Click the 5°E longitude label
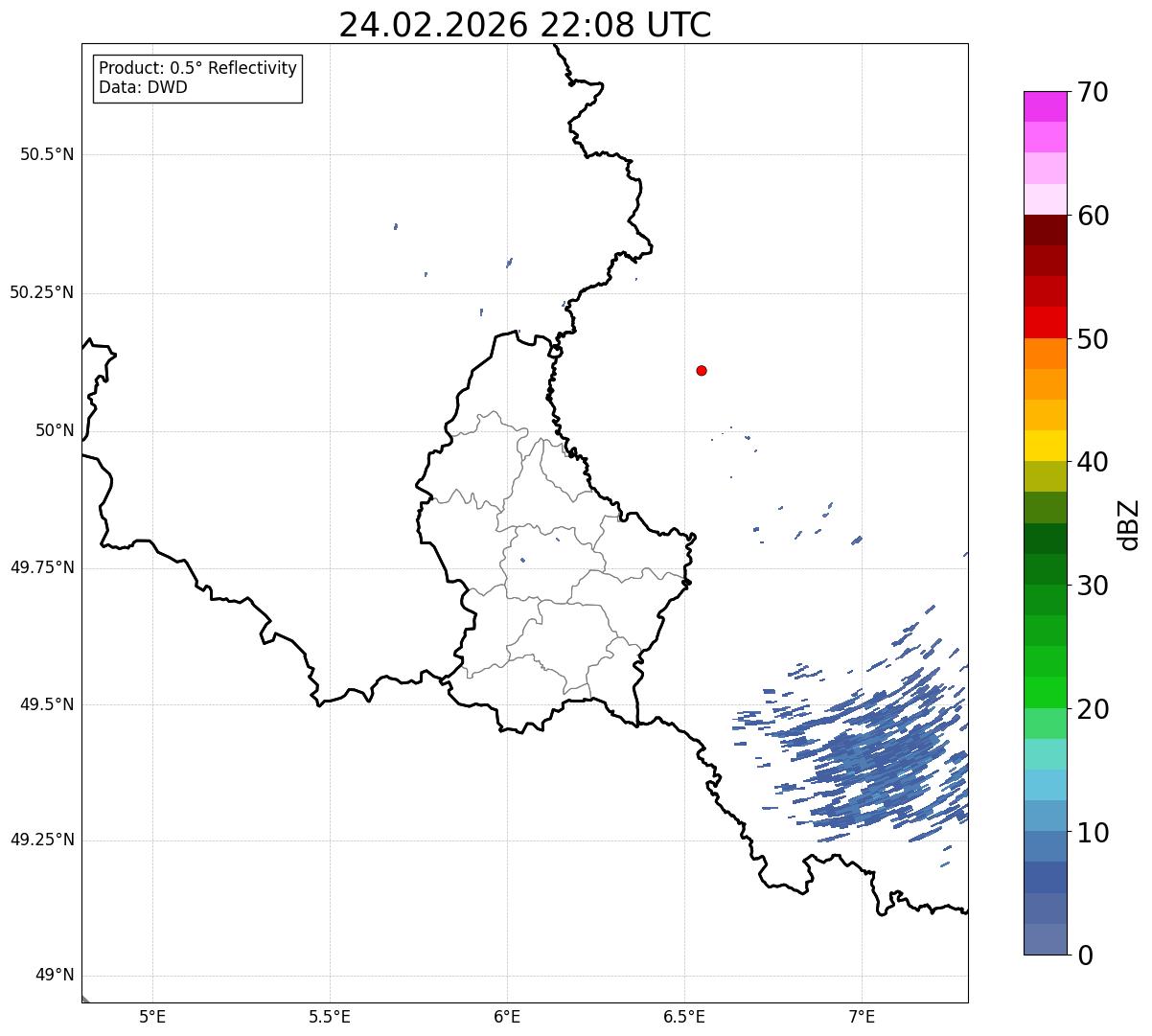This screenshot has height=1036, width=1152. pos(152,1016)
